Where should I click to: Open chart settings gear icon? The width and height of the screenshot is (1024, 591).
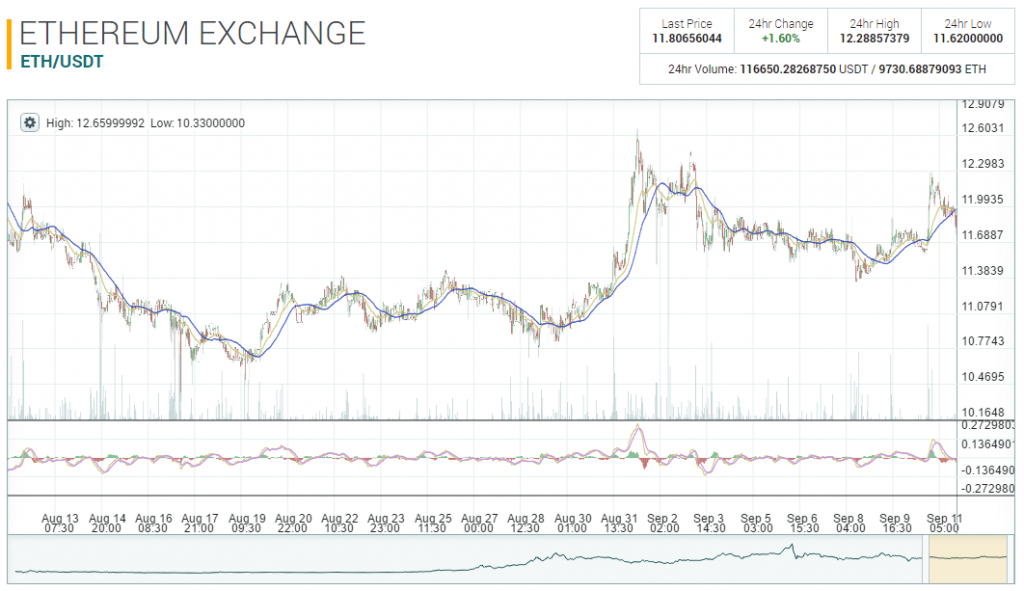click(29, 123)
